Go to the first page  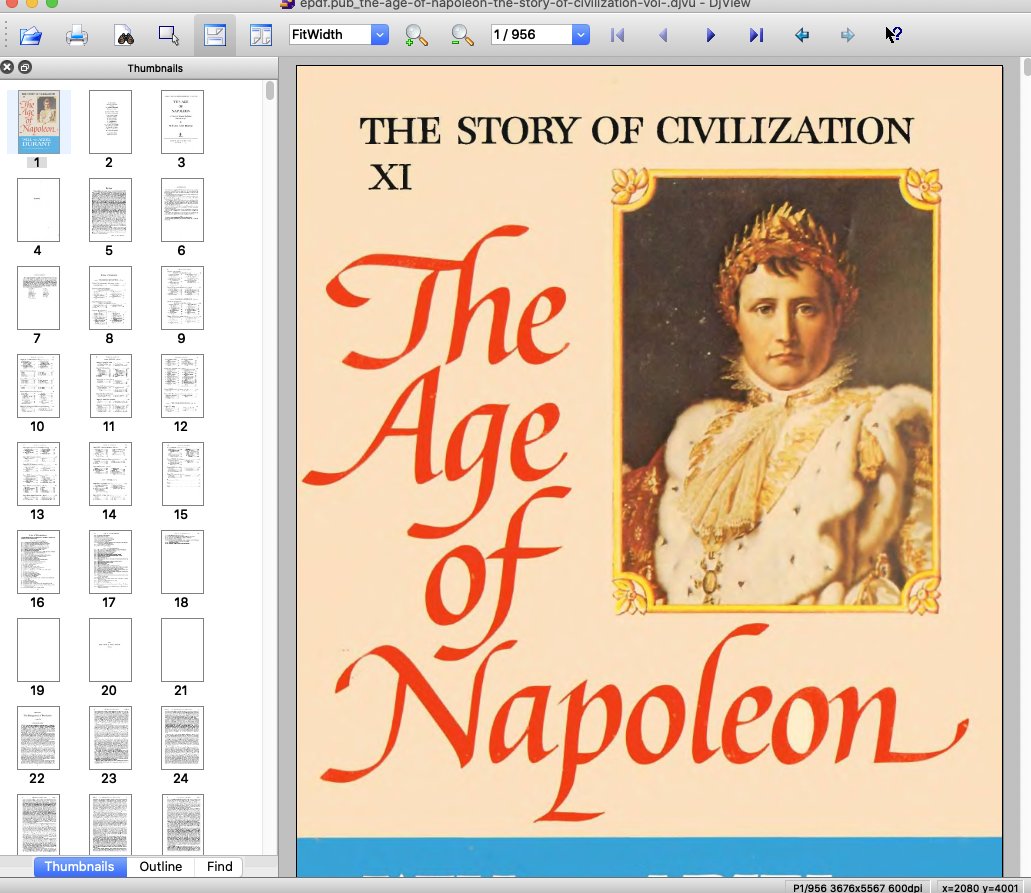click(x=617, y=35)
